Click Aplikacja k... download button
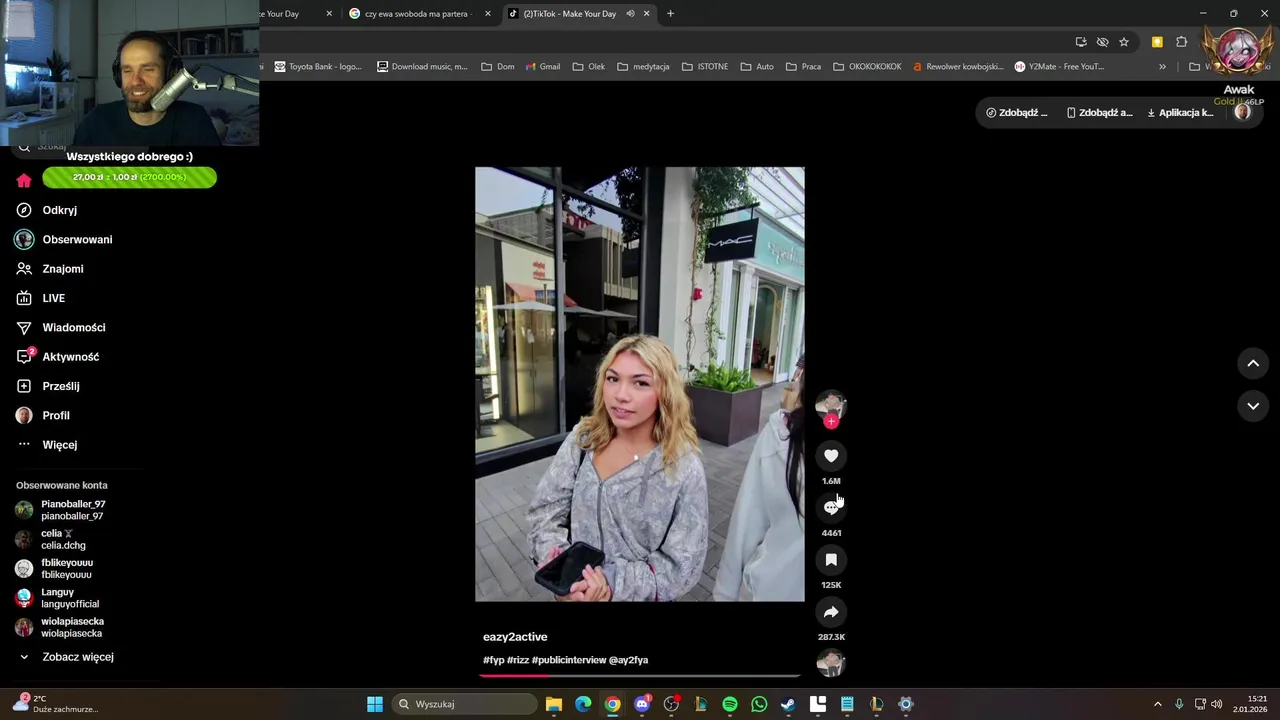This screenshot has width=1280, height=720. (1180, 112)
